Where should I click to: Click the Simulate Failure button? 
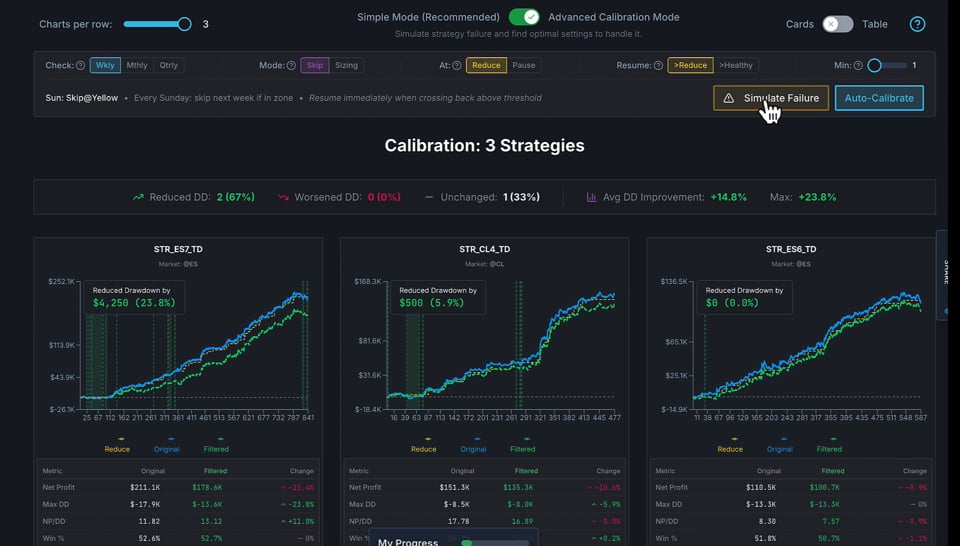point(771,98)
